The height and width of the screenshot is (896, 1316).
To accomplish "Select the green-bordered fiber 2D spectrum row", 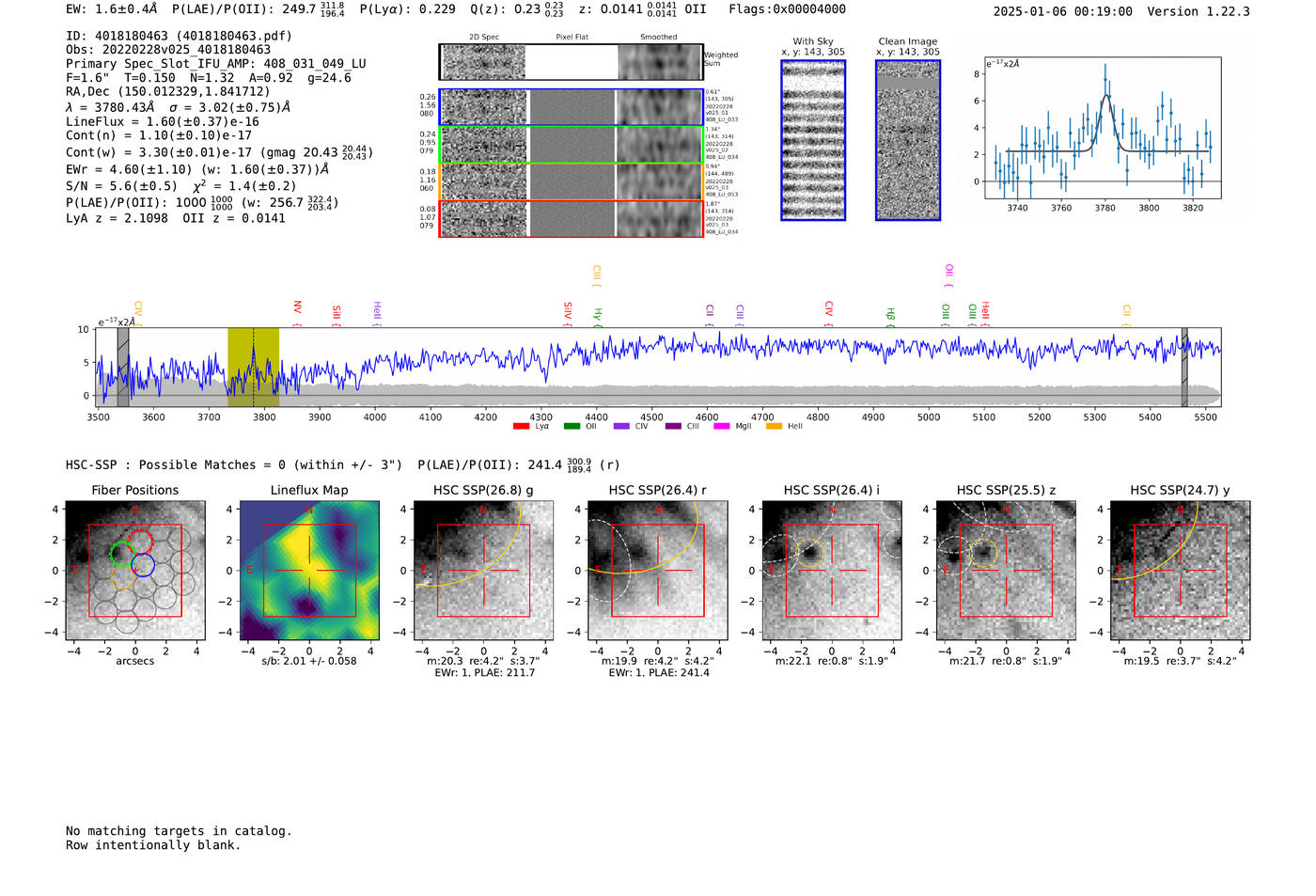I will [x=572, y=145].
